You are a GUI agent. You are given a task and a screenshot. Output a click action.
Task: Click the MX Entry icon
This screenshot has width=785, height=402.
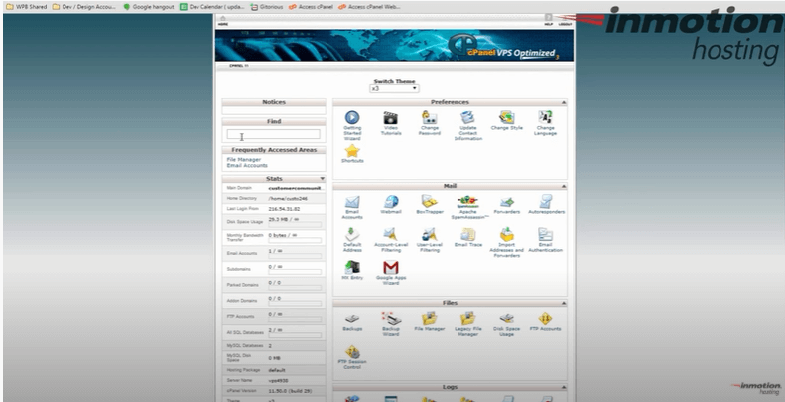coord(352,268)
